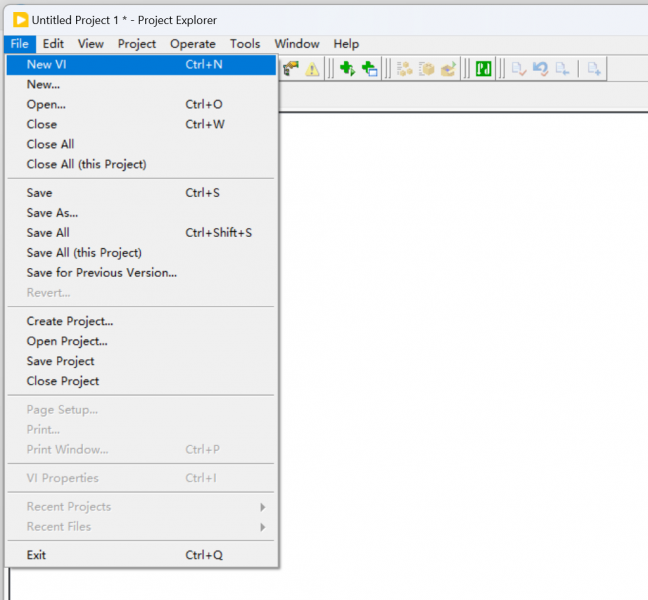Open the Window menu
Screen dimensions: 648x600
pyautogui.click(x=297, y=44)
